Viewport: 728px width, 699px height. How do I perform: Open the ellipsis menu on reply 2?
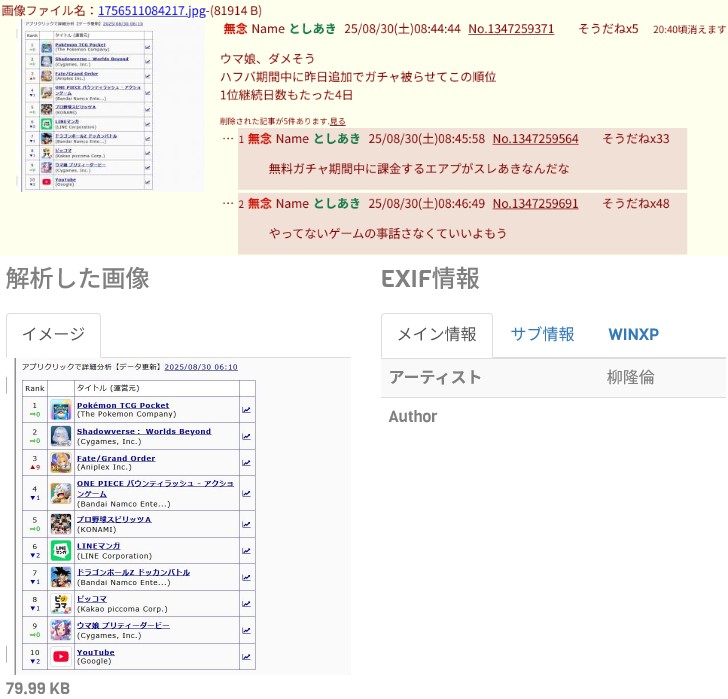coord(227,203)
